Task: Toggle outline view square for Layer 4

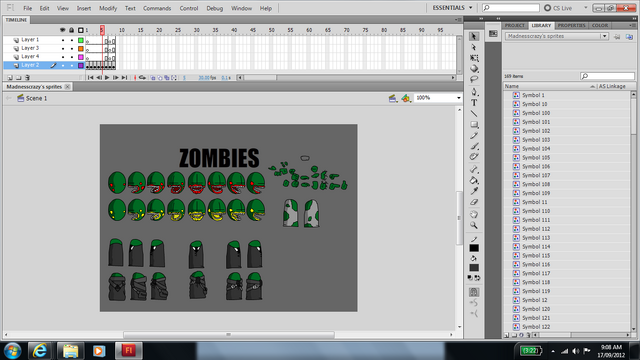Action: pos(81,57)
